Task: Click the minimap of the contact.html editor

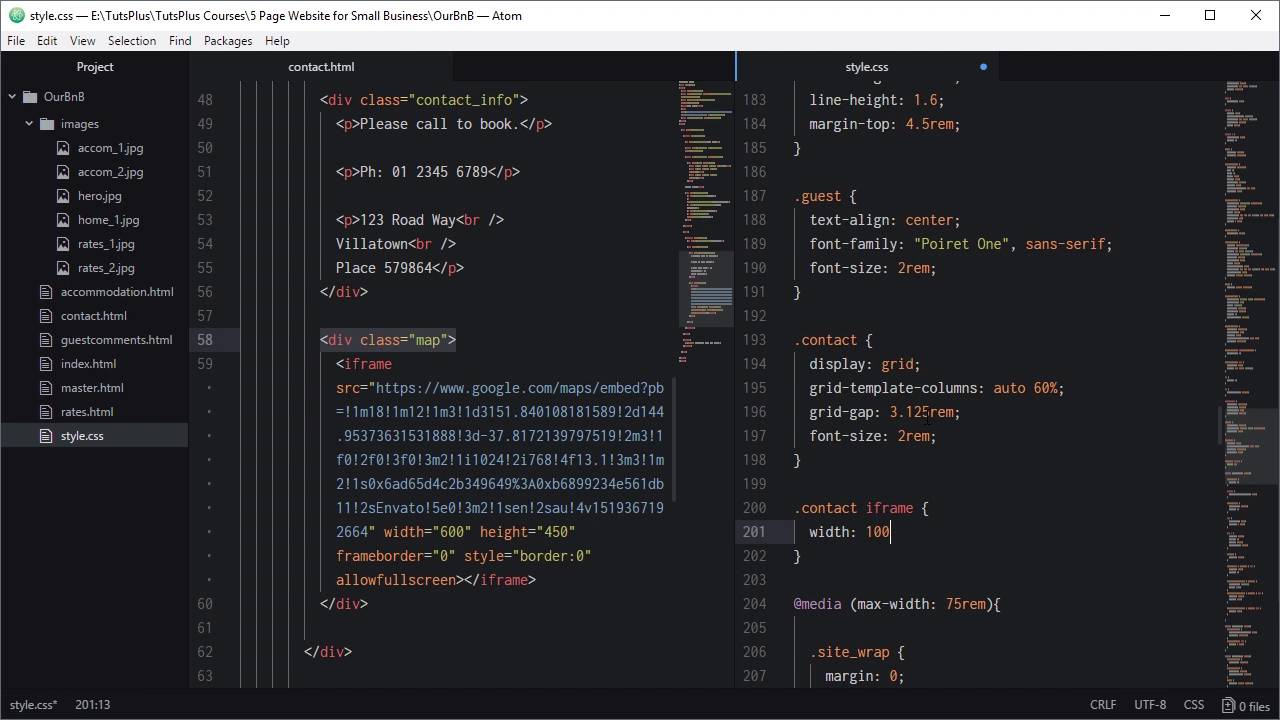Action: pos(705,220)
